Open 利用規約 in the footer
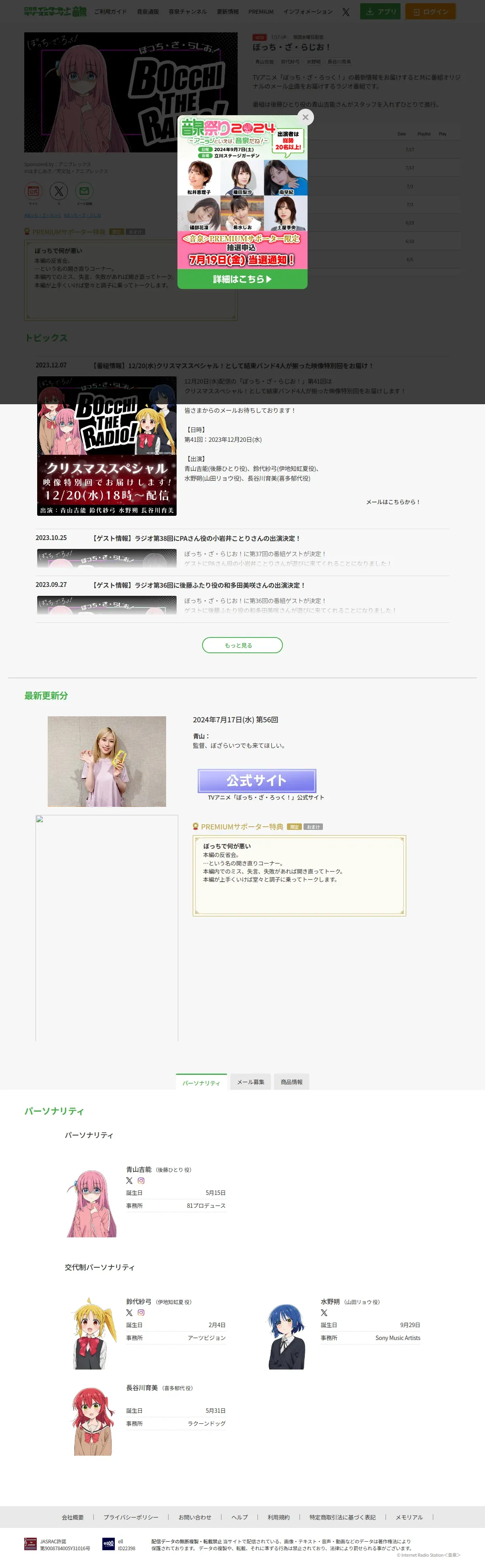485x1568 pixels. (x=279, y=1517)
